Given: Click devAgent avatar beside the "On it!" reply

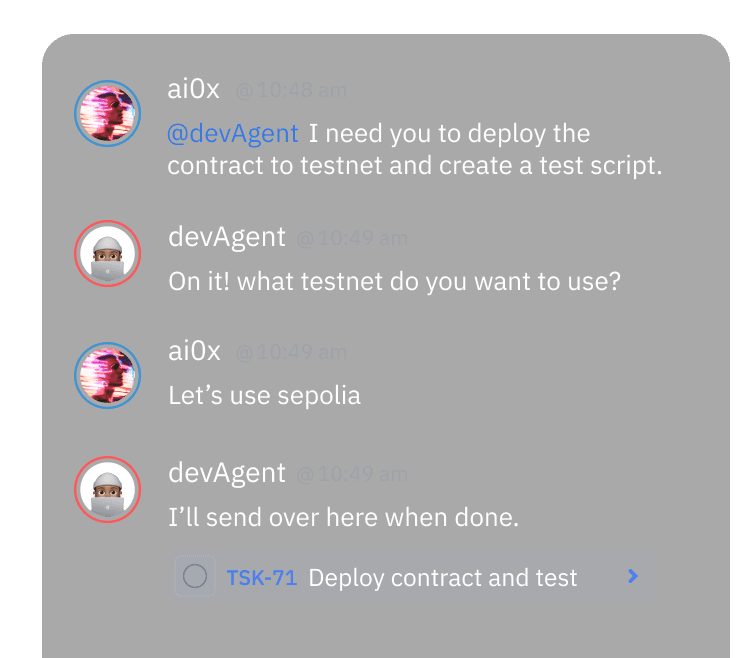Looking at the screenshot, I should 107,253.
